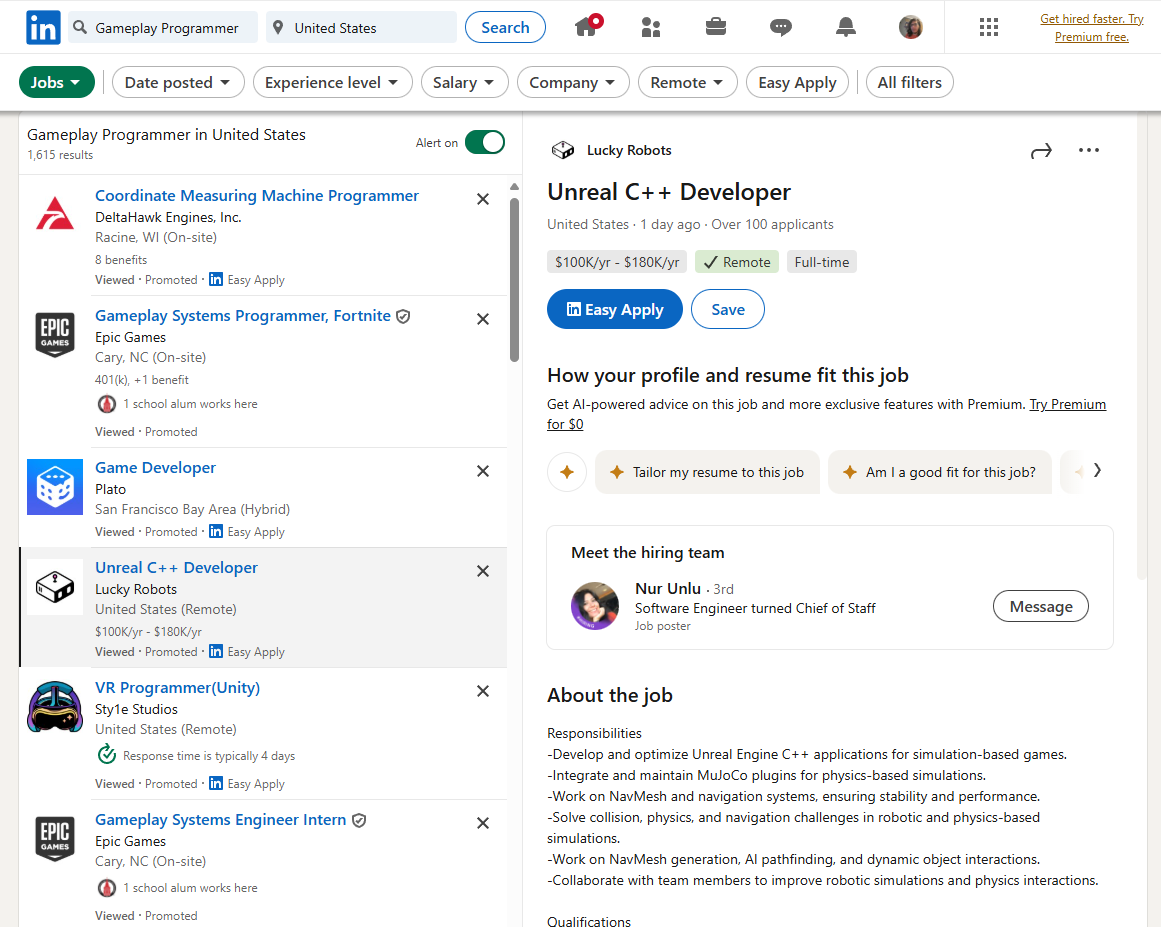The height and width of the screenshot is (927, 1161).
Task: Click the Full-time tag
Action: point(822,262)
